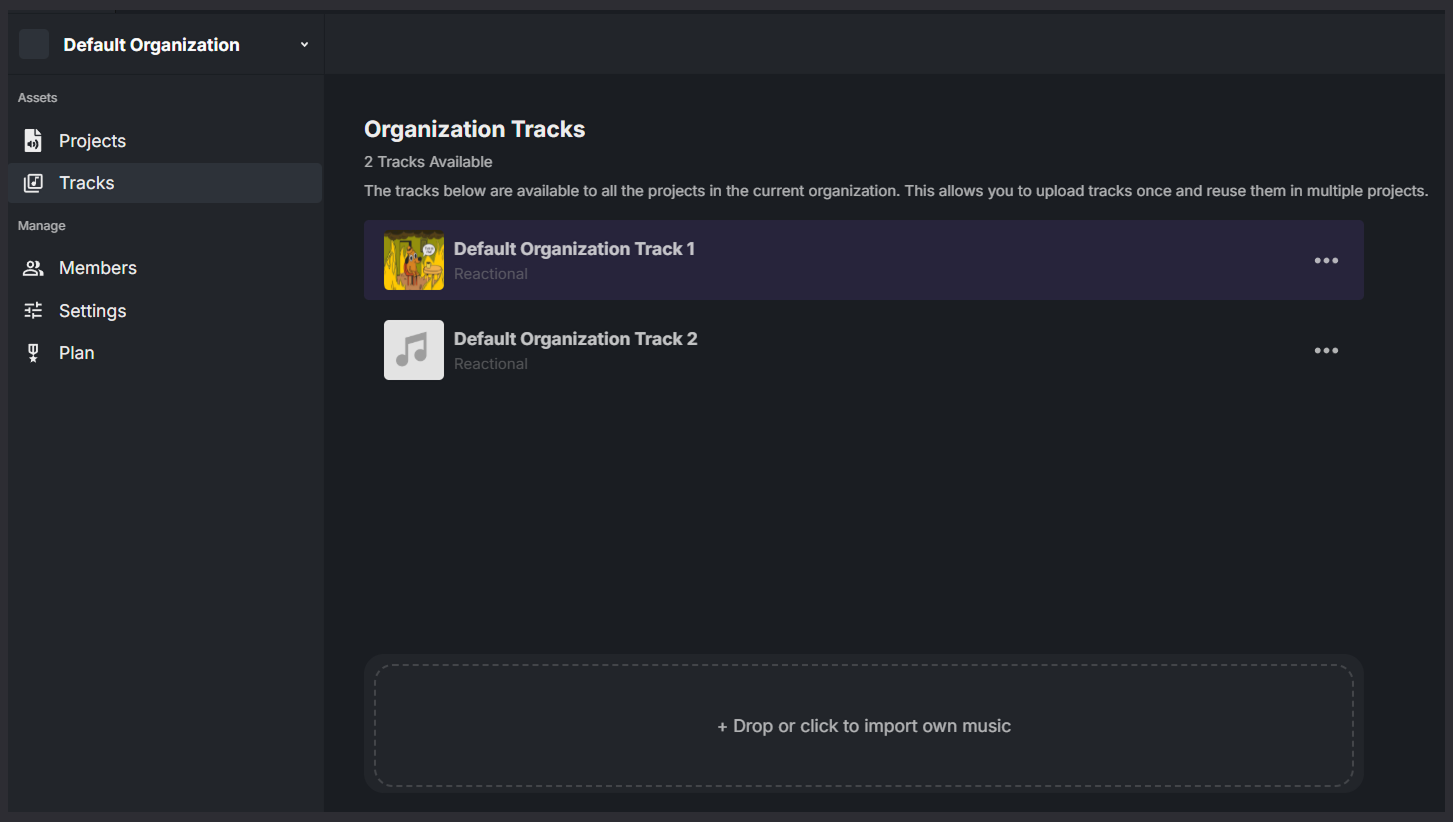Viewport: 1453px width, 822px height.
Task: Click the Default Organization Track 1 title
Action: (574, 248)
